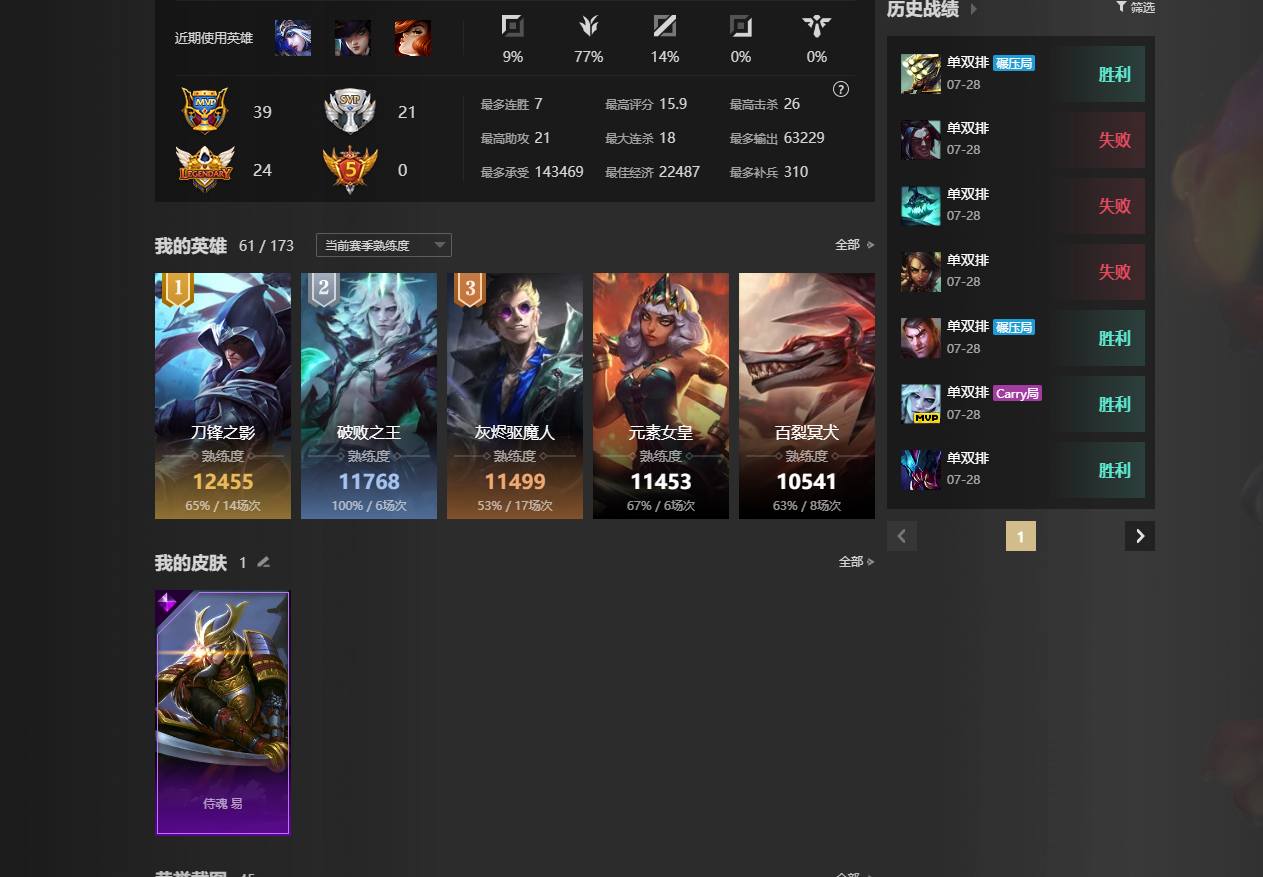Go to previous match history page
Image resolution: width=1263 pixels, height=877 pixels.
tap(902, 536)
